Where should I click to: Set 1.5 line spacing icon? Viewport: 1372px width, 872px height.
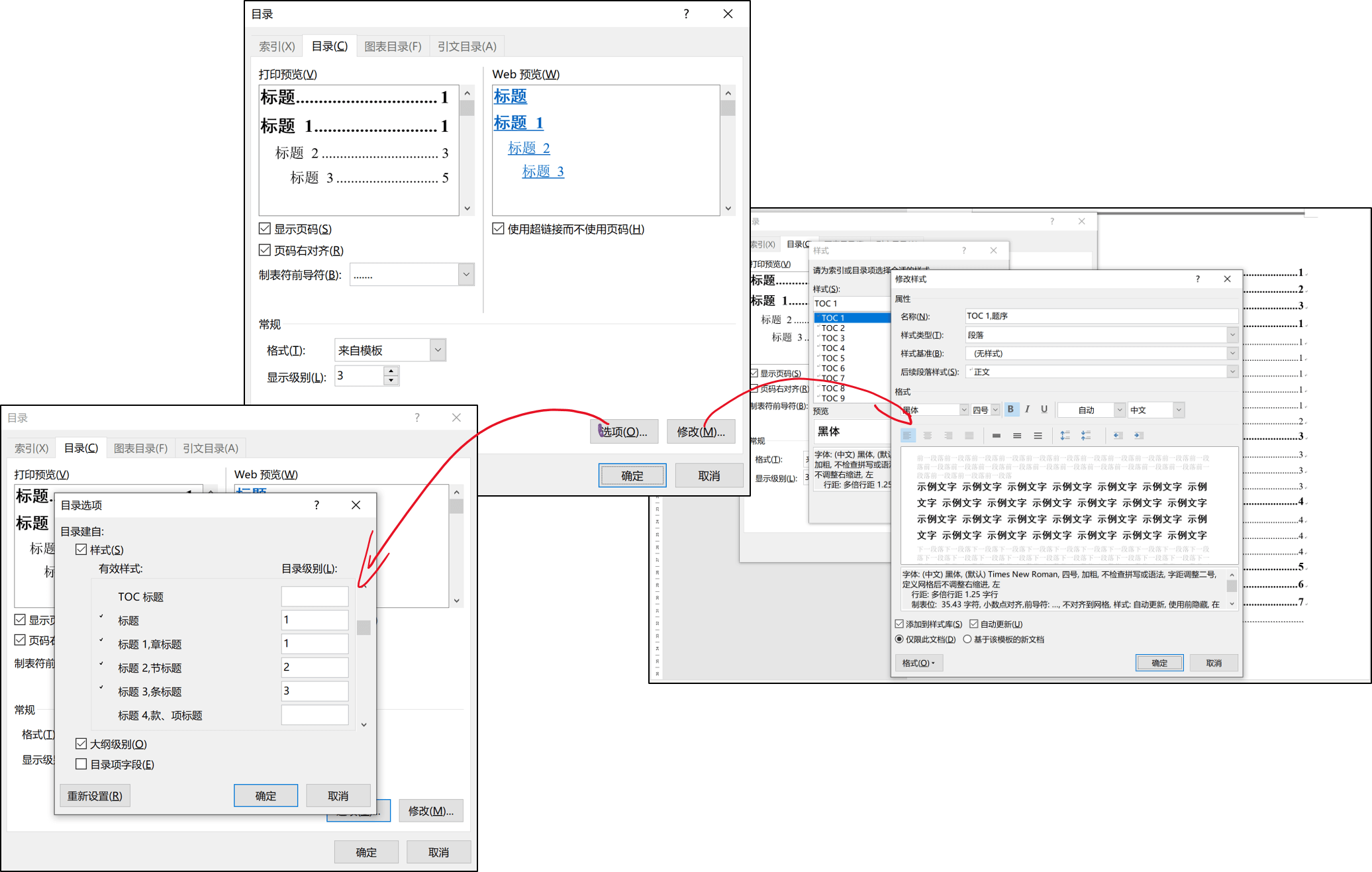[1017, 435]
